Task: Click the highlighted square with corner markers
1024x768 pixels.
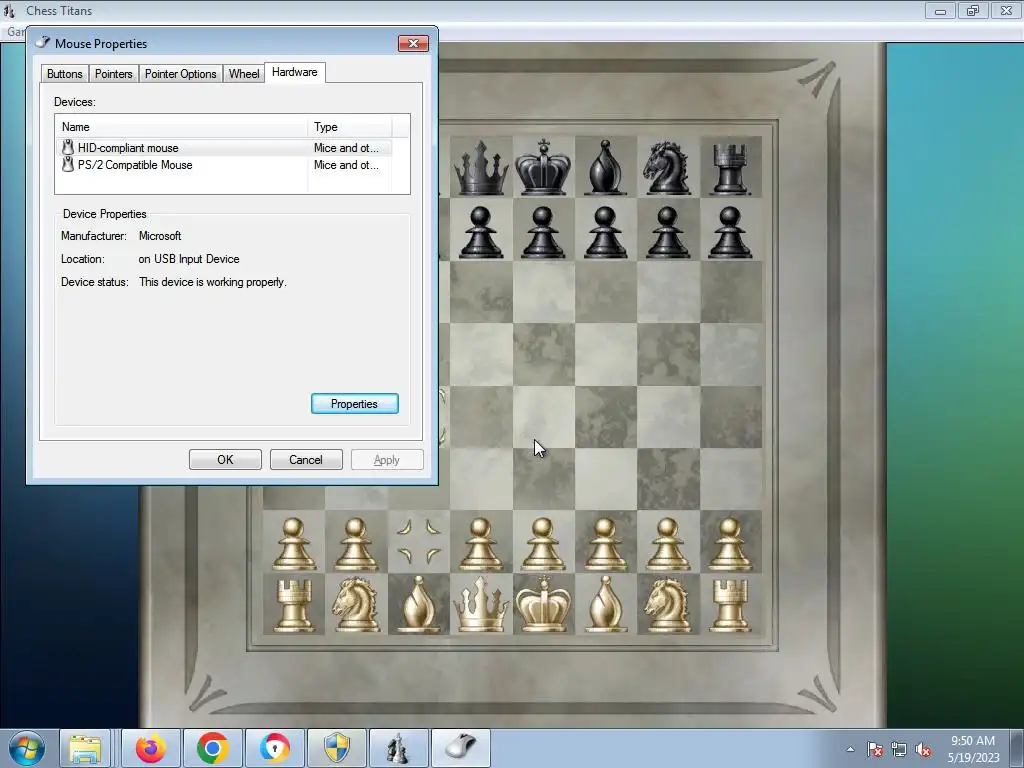Action: pyautogui.click(x=419, y=541)
